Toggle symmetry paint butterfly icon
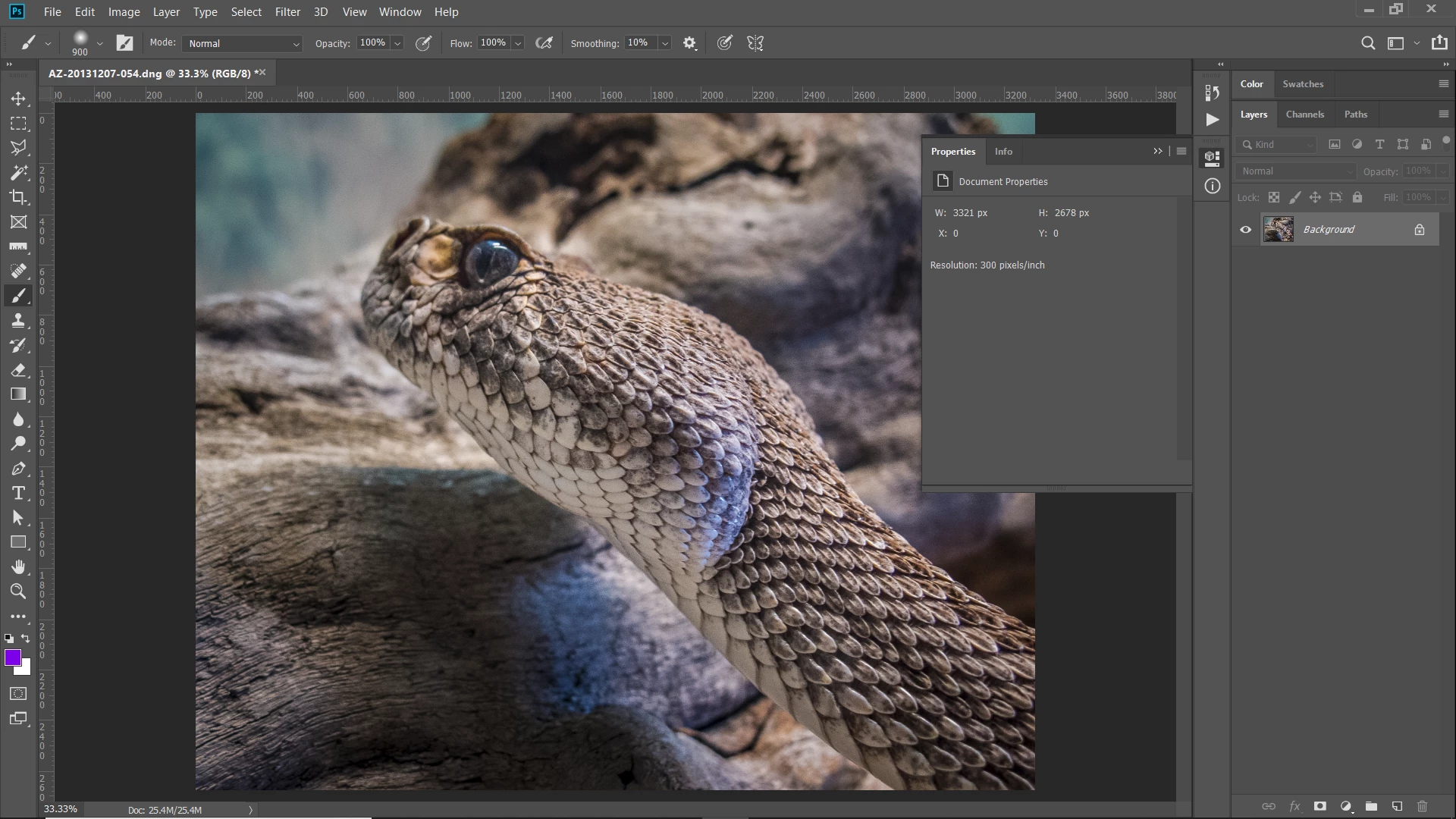The image size is (1456, 819). [x=755, y=43]
